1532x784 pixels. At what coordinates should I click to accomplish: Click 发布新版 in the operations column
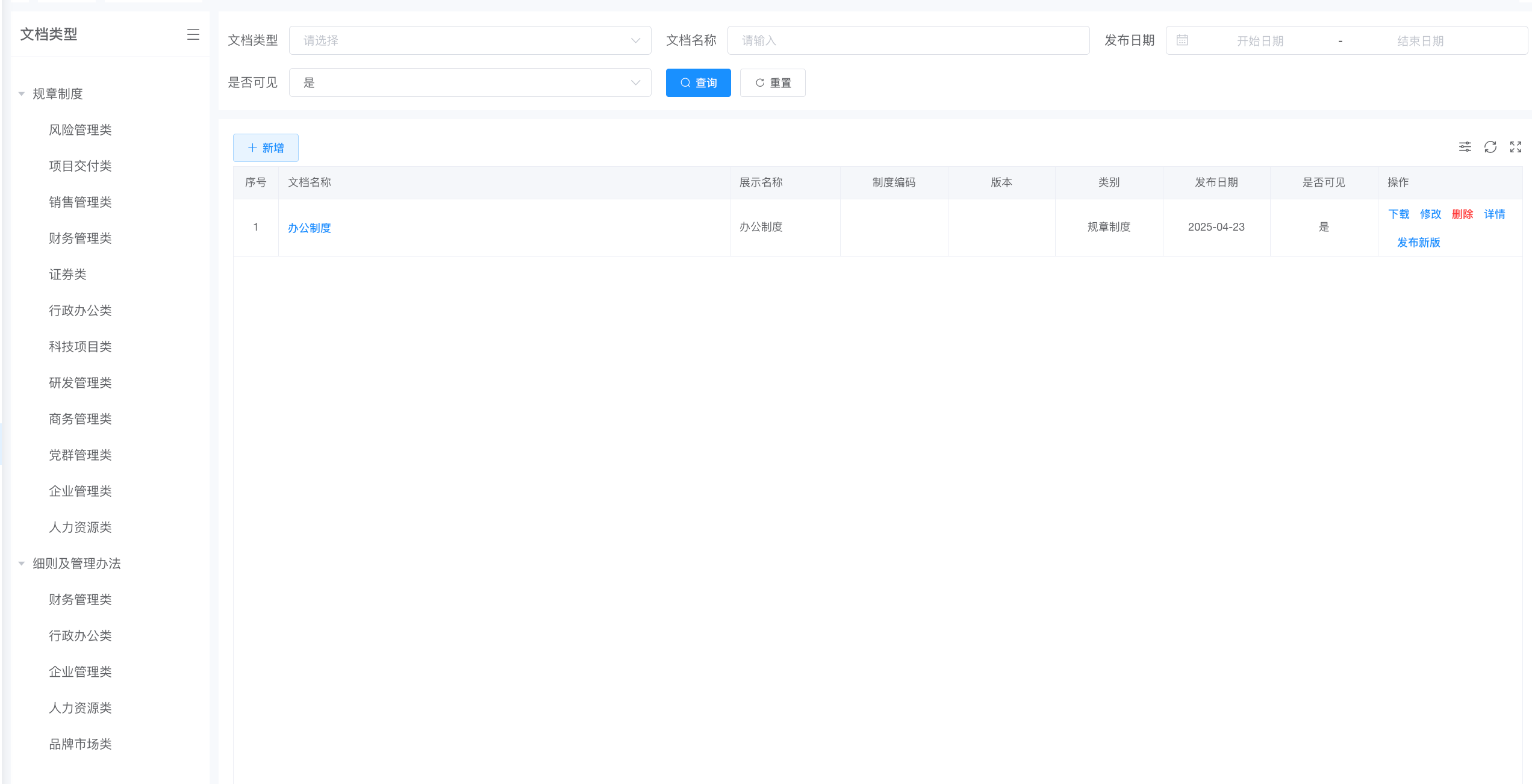tap(1418, 243)
